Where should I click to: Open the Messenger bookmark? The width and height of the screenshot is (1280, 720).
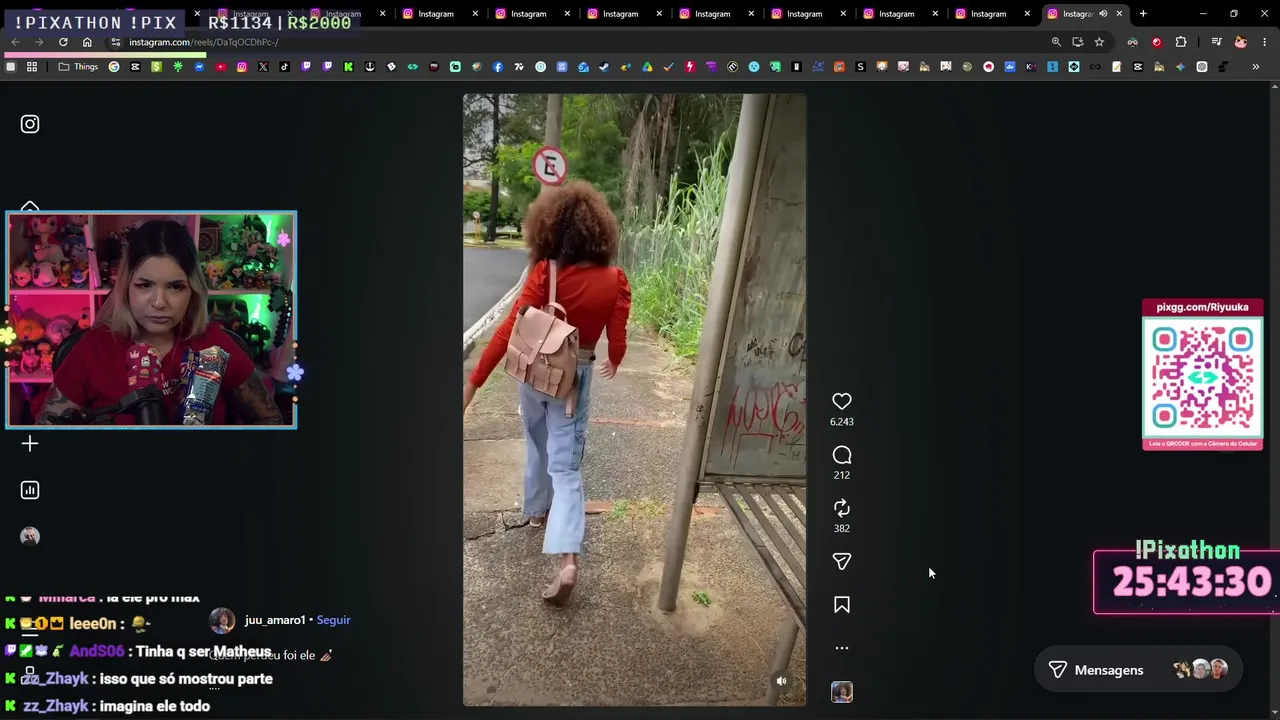pyautogui.click(x=199, y=67)
